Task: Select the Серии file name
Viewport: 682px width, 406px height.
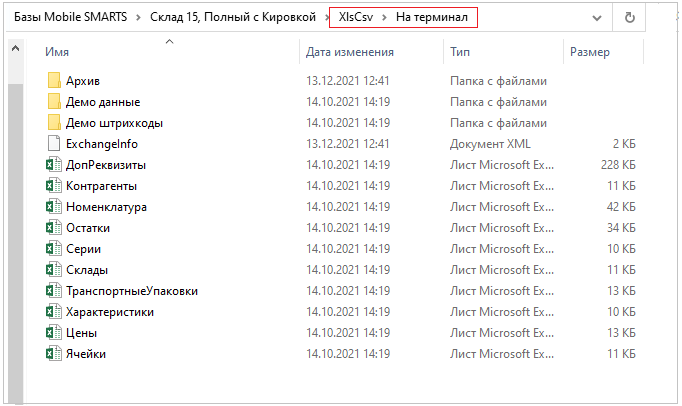Action: click(84, 249)
